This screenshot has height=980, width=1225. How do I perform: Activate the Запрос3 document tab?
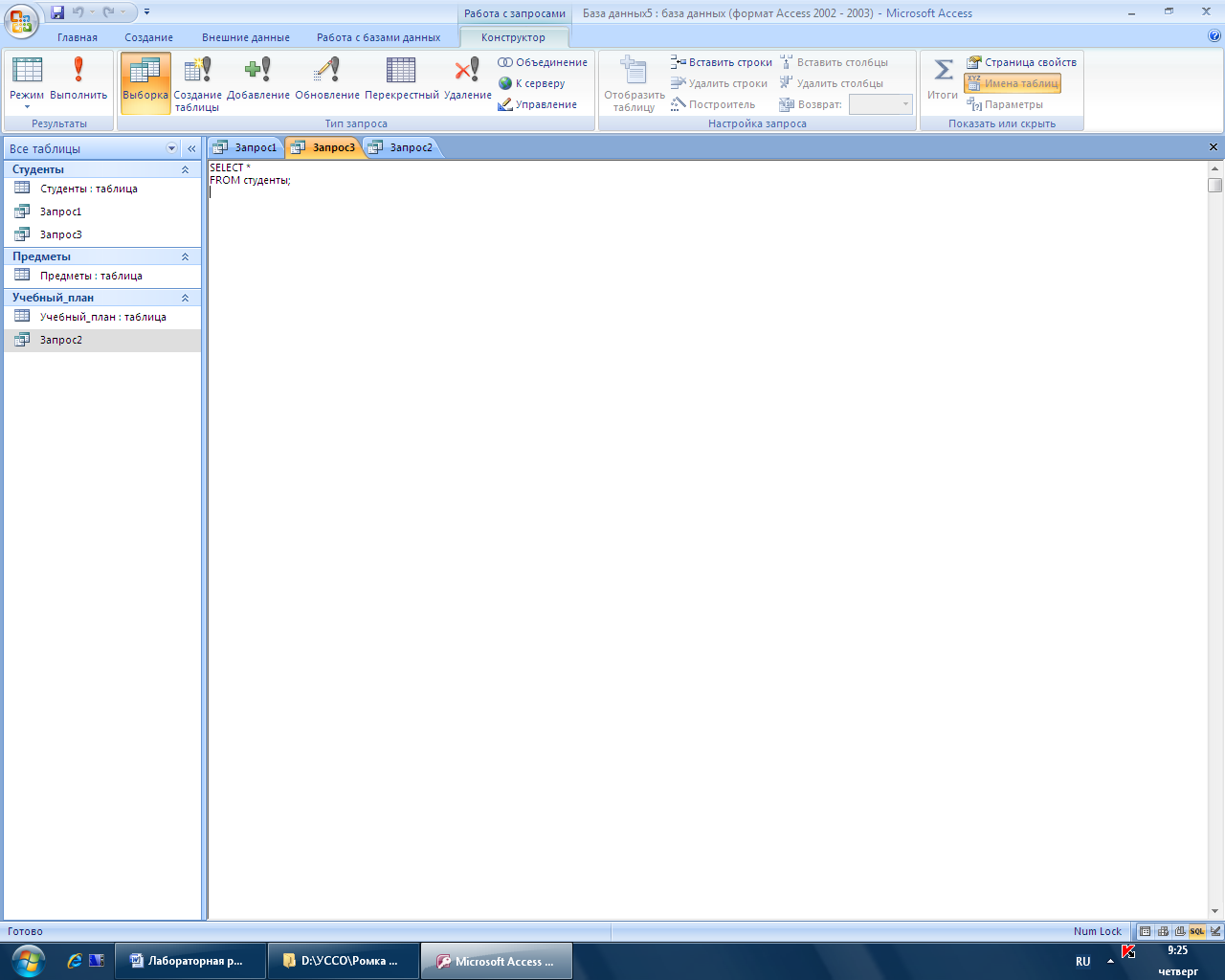pyautogui.click(x=323, y=147)
